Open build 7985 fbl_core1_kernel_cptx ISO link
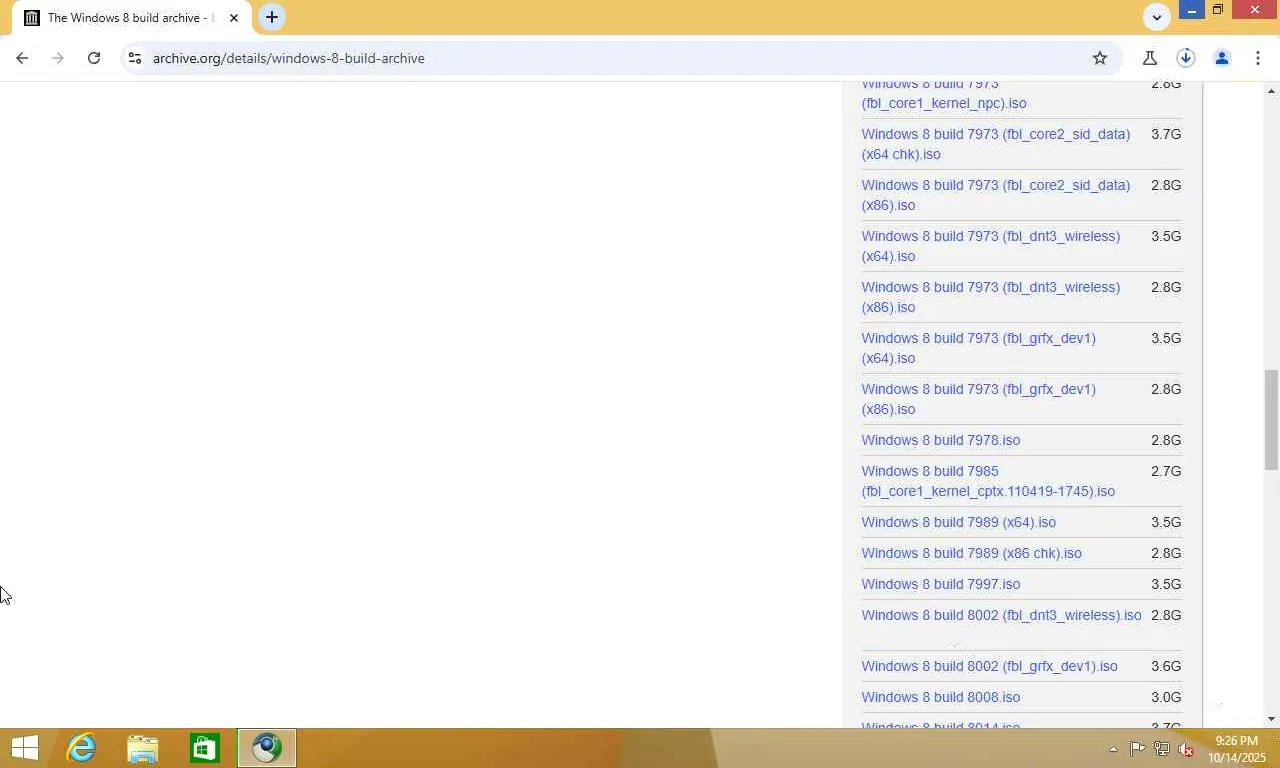1280x768 pixels. [x=988, y=481]
